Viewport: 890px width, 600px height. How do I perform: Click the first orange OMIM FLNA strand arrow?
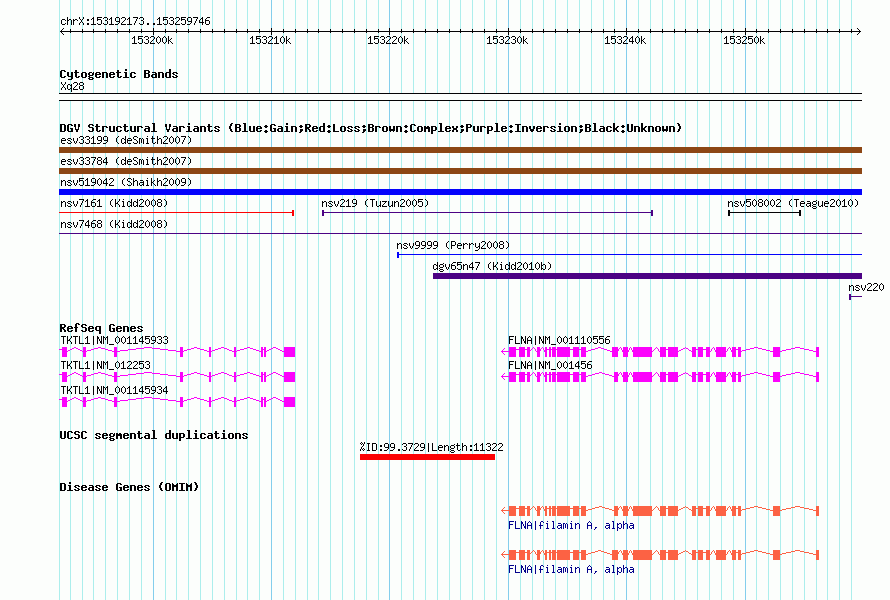tap(504, 511)
